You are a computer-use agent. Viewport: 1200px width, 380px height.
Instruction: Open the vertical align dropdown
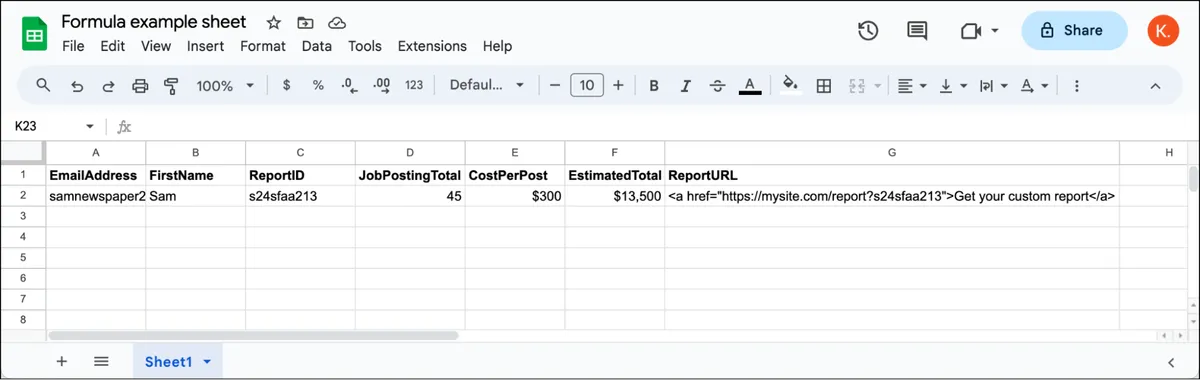[x=952, y=86]
